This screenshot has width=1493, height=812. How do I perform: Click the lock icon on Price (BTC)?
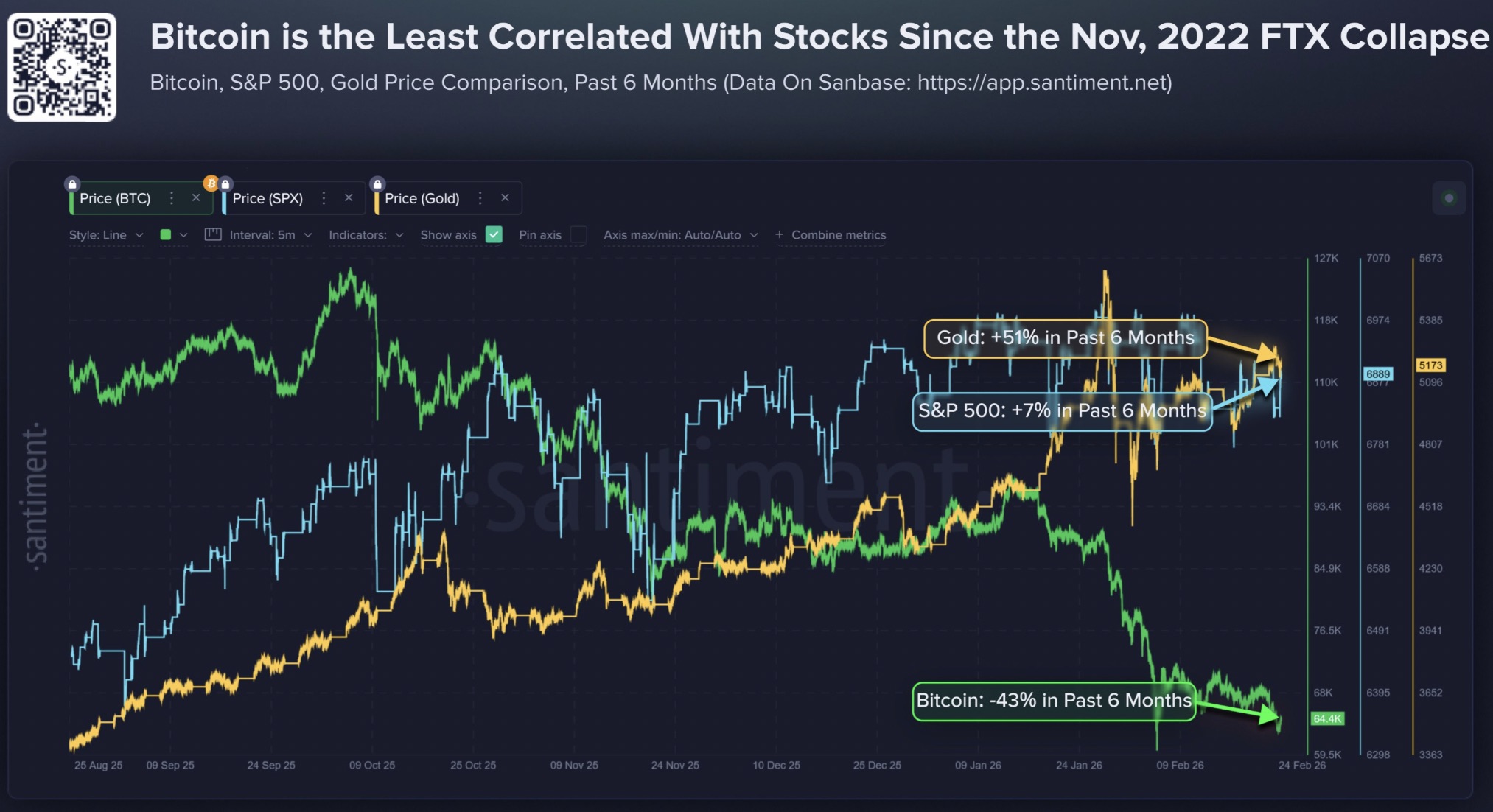(73, 183)
